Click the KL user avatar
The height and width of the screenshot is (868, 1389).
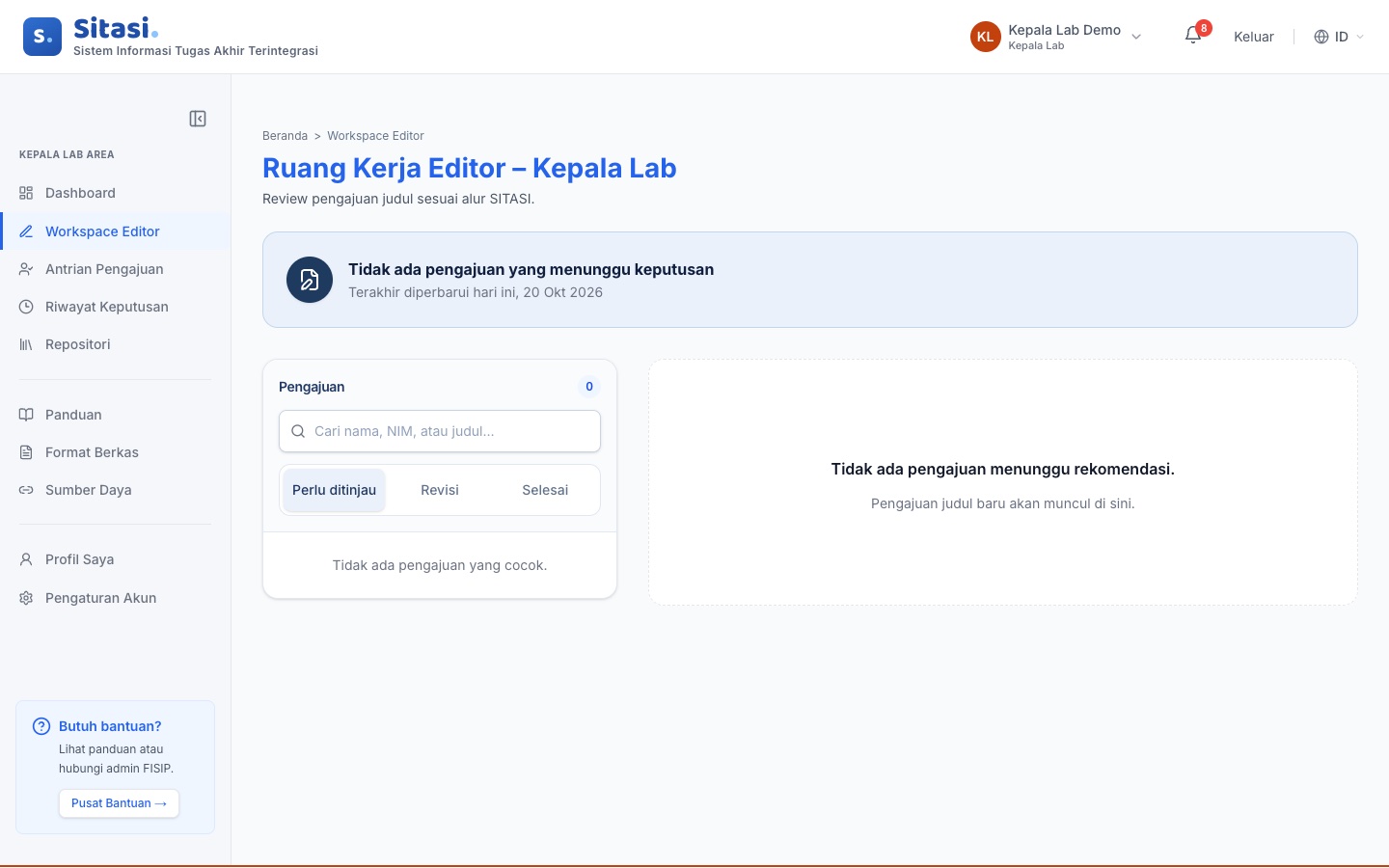[985, 37]
